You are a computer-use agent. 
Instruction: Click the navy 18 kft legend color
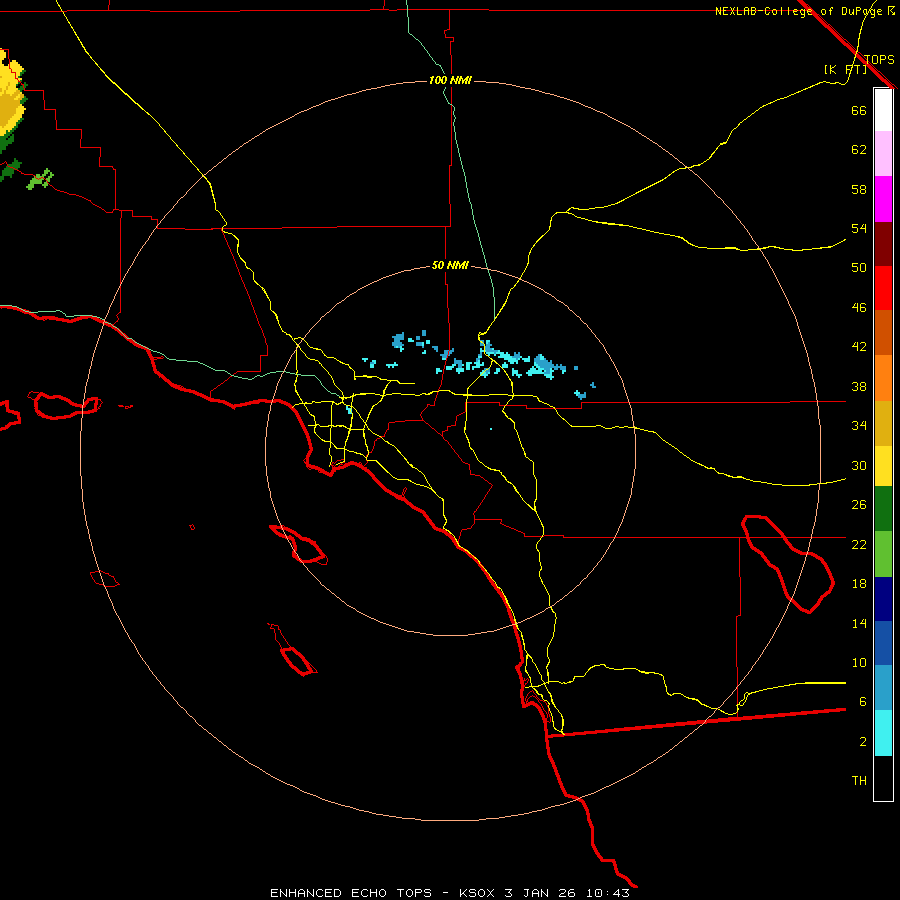[x=883, y=598]
